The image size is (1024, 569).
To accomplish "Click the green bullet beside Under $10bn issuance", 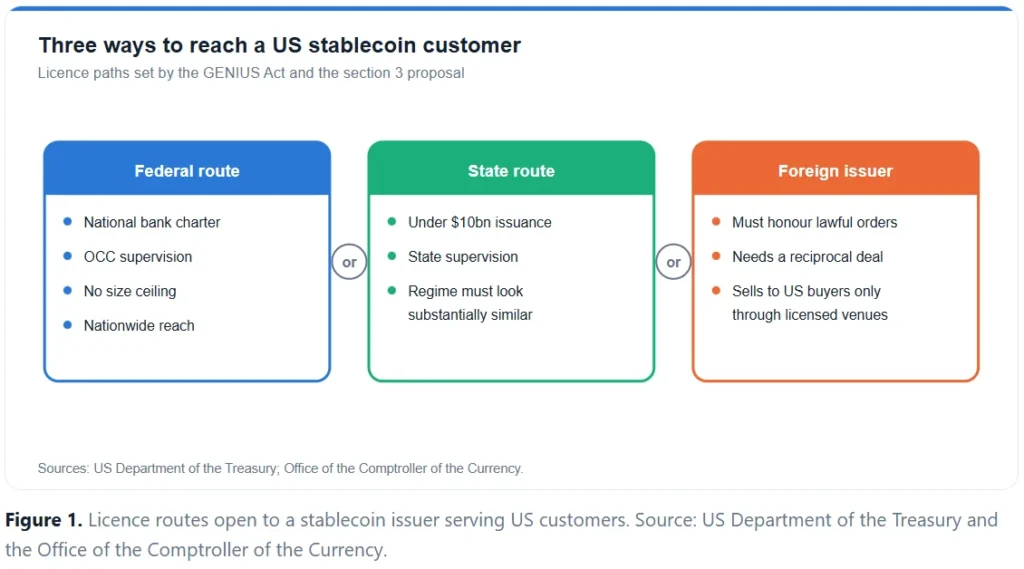I will [x=392, y=221].
